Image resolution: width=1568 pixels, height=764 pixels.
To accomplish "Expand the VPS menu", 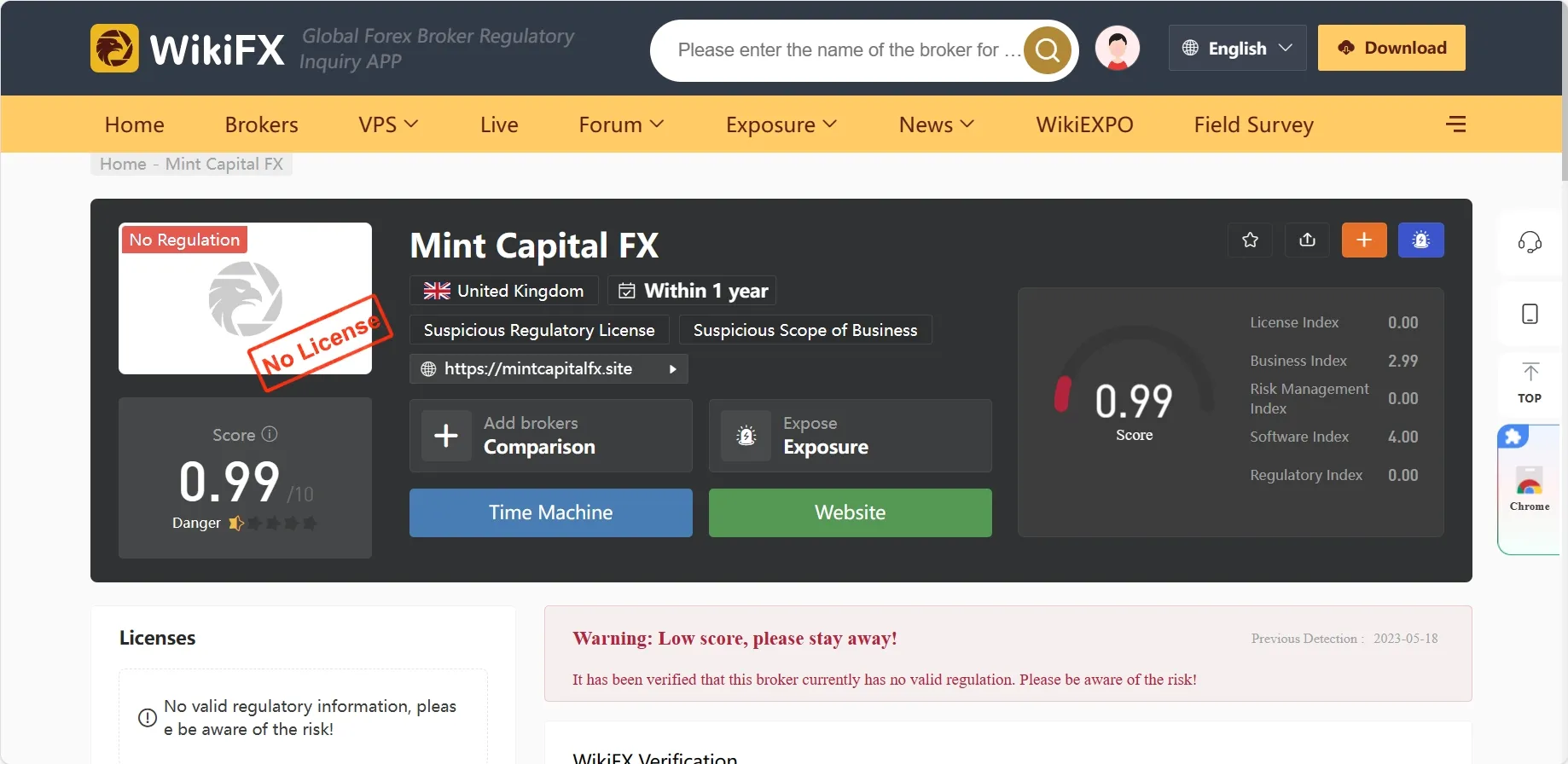I will pos(388,124).
